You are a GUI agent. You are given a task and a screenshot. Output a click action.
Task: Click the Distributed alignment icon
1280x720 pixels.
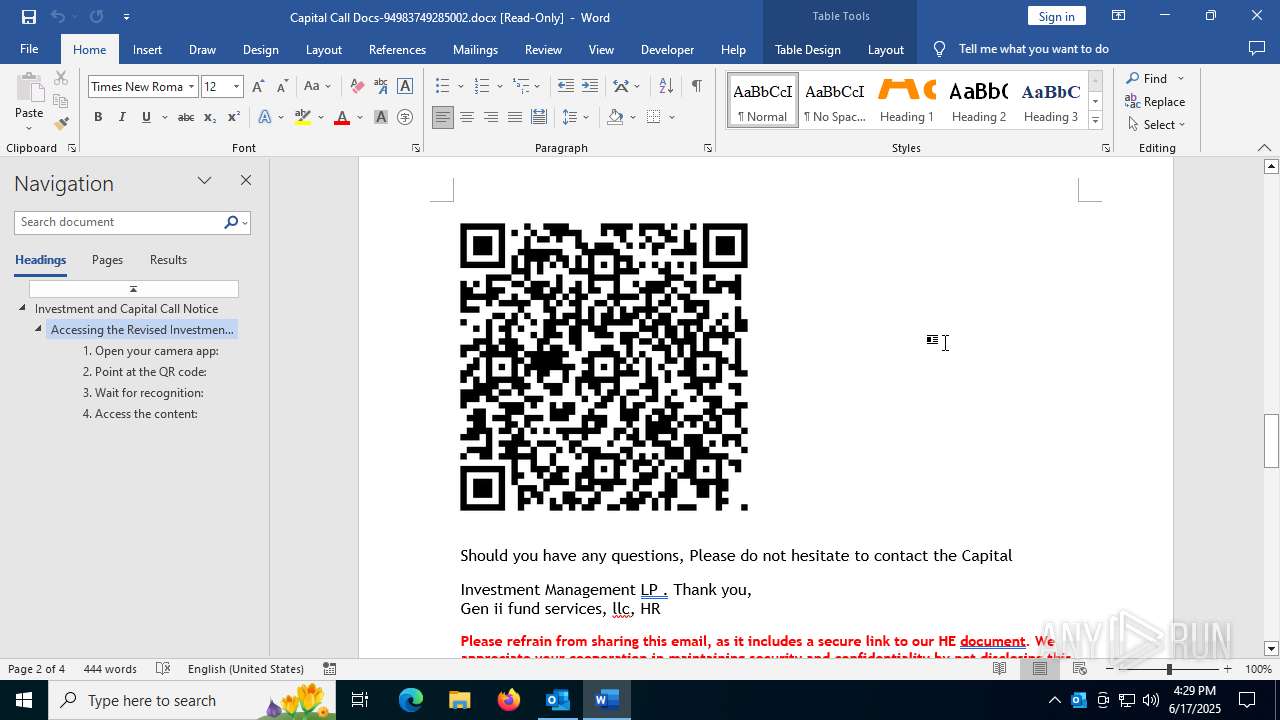[539, 117]
